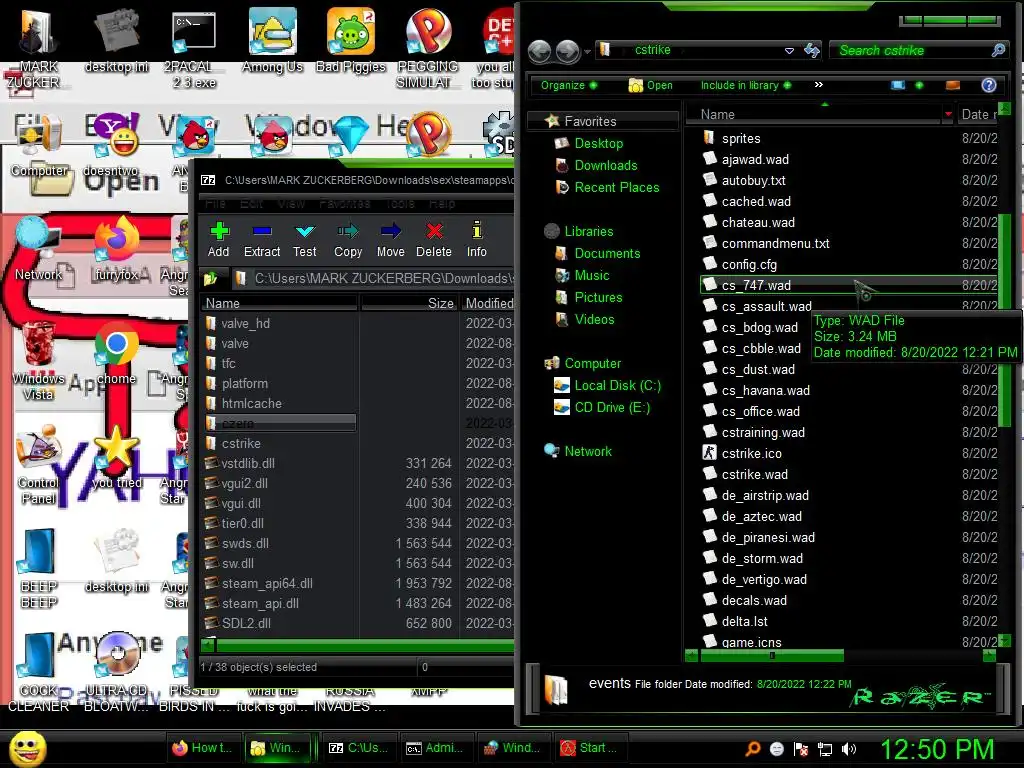Open Downloads in Favorites list
The width and height of the screenshot is (1024, 768).
(x=605, y=165)
